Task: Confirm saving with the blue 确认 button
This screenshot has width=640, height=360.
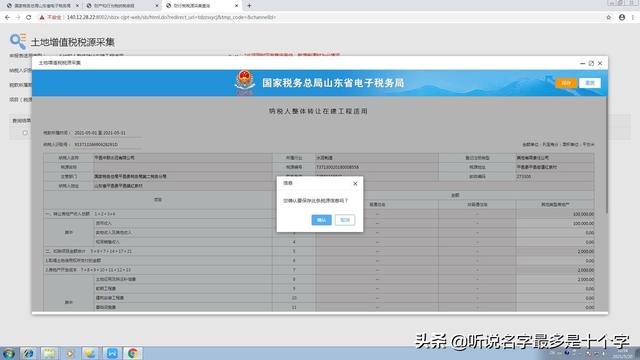Action: pyautogui.click(x=321, y=220)
